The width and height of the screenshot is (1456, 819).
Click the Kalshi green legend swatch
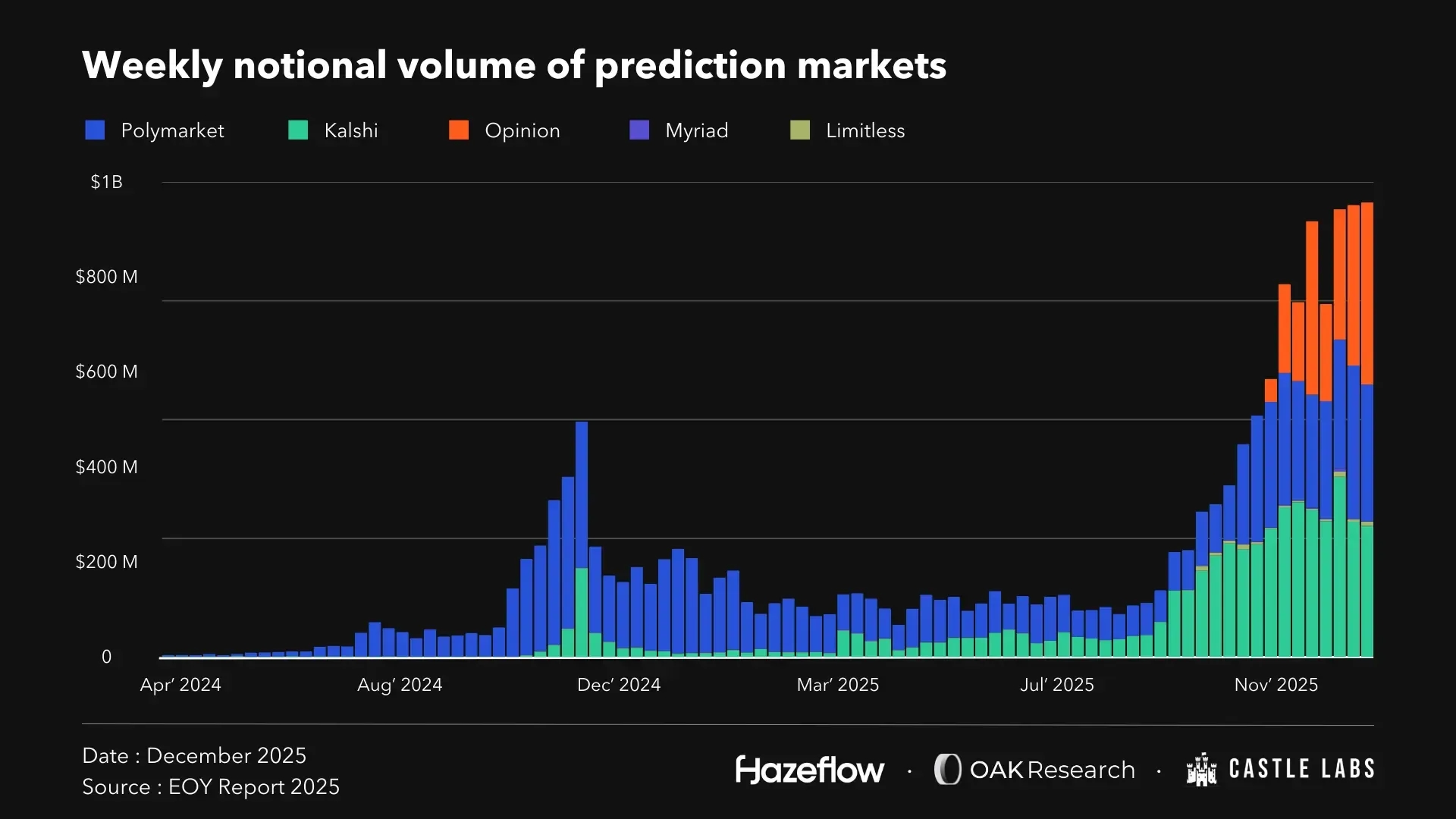pyautogui.click(x=298, y=130)
